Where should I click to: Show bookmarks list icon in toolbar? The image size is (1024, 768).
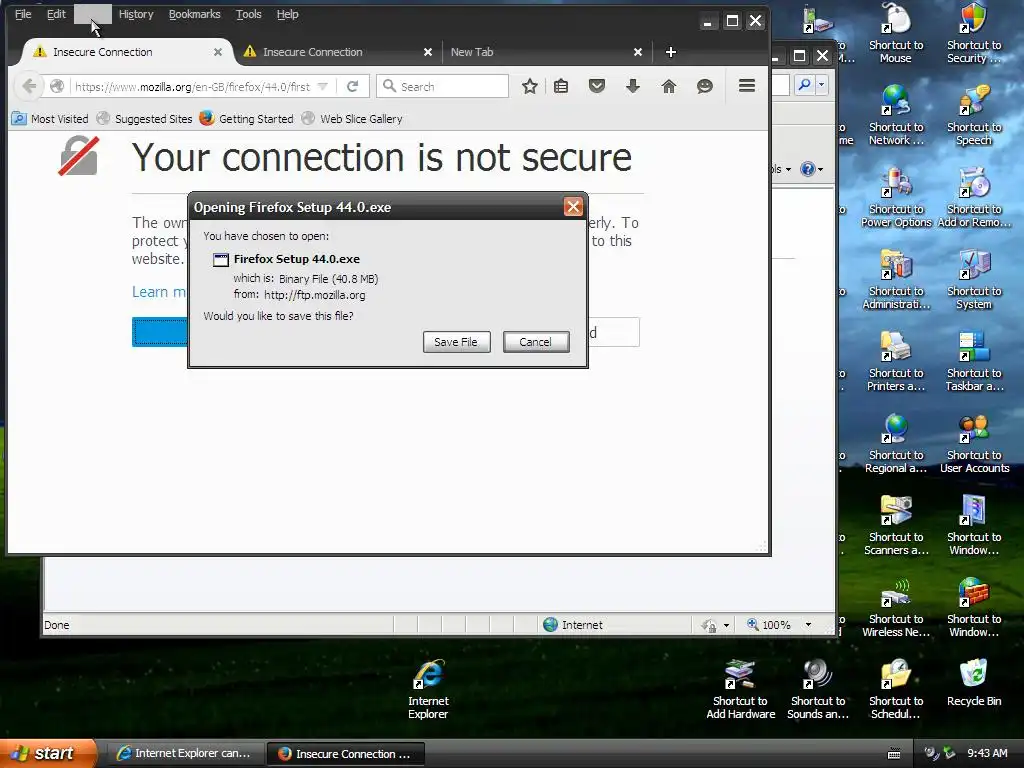pos(561,86)
